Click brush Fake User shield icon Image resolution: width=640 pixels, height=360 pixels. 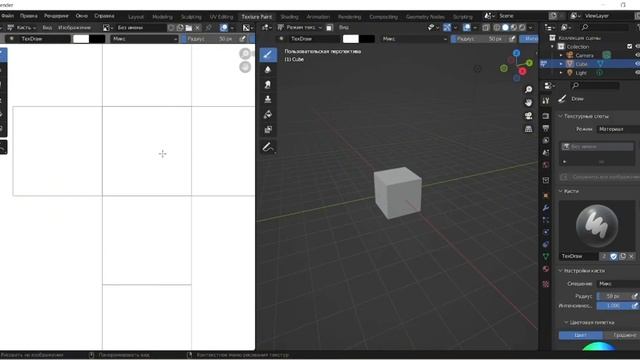(x=613, y=256)
